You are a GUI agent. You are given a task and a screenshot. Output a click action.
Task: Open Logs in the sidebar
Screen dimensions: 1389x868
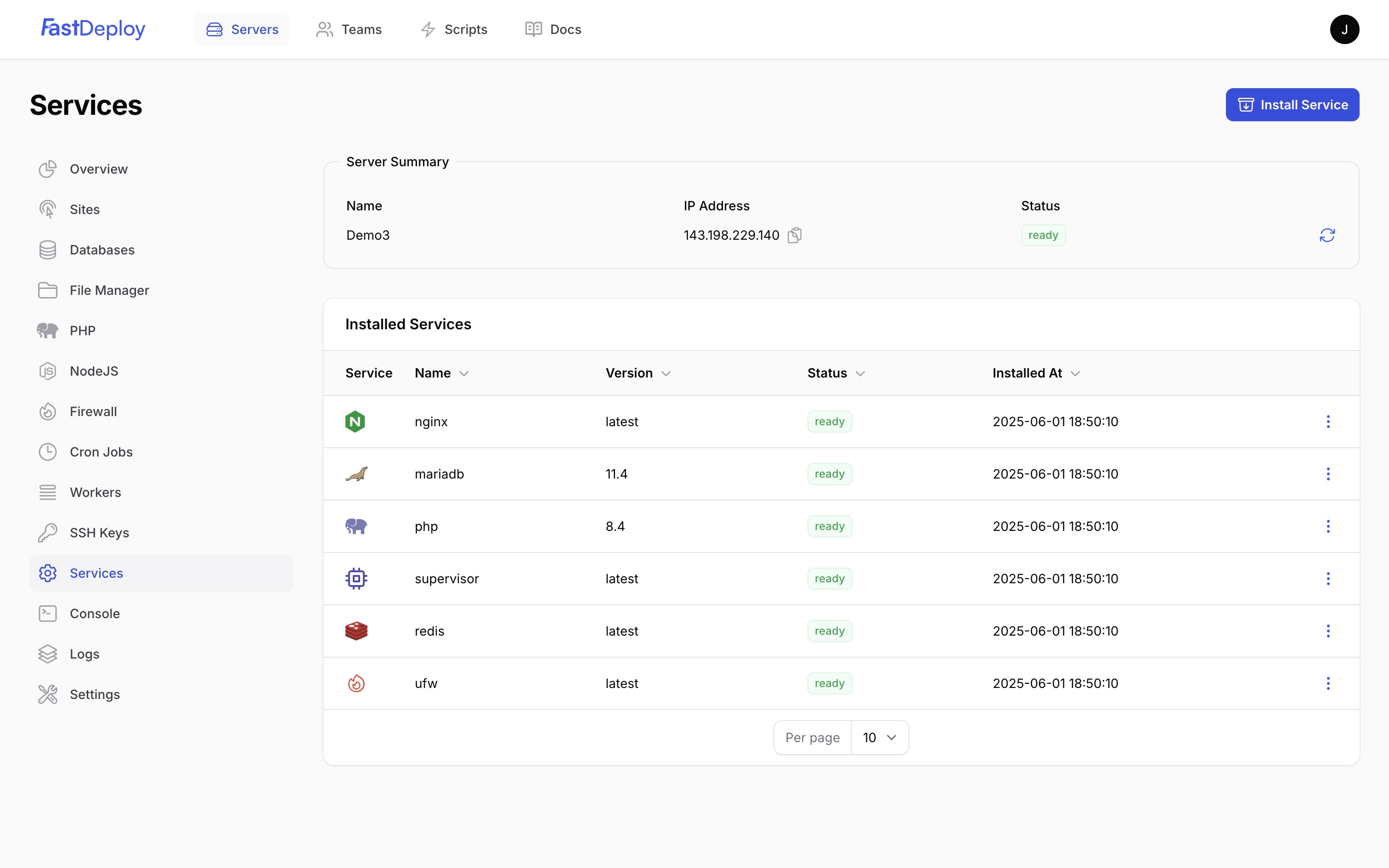point(161,654)
